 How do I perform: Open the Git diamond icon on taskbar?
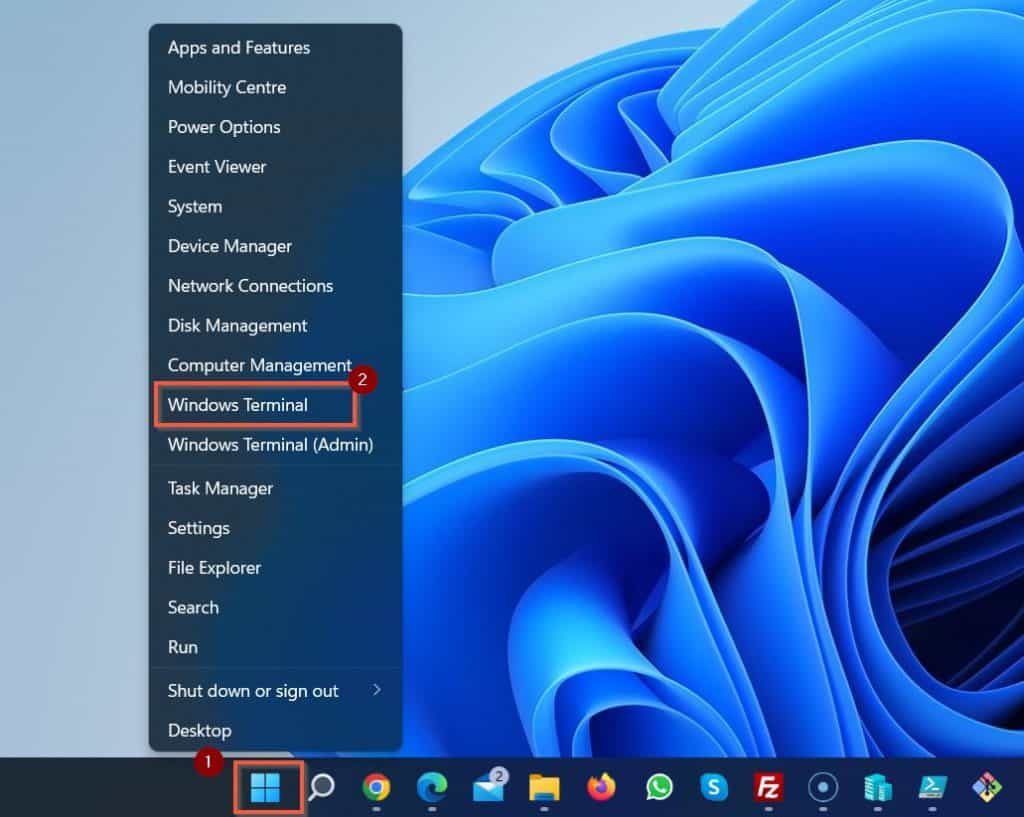tap(987, 787)
